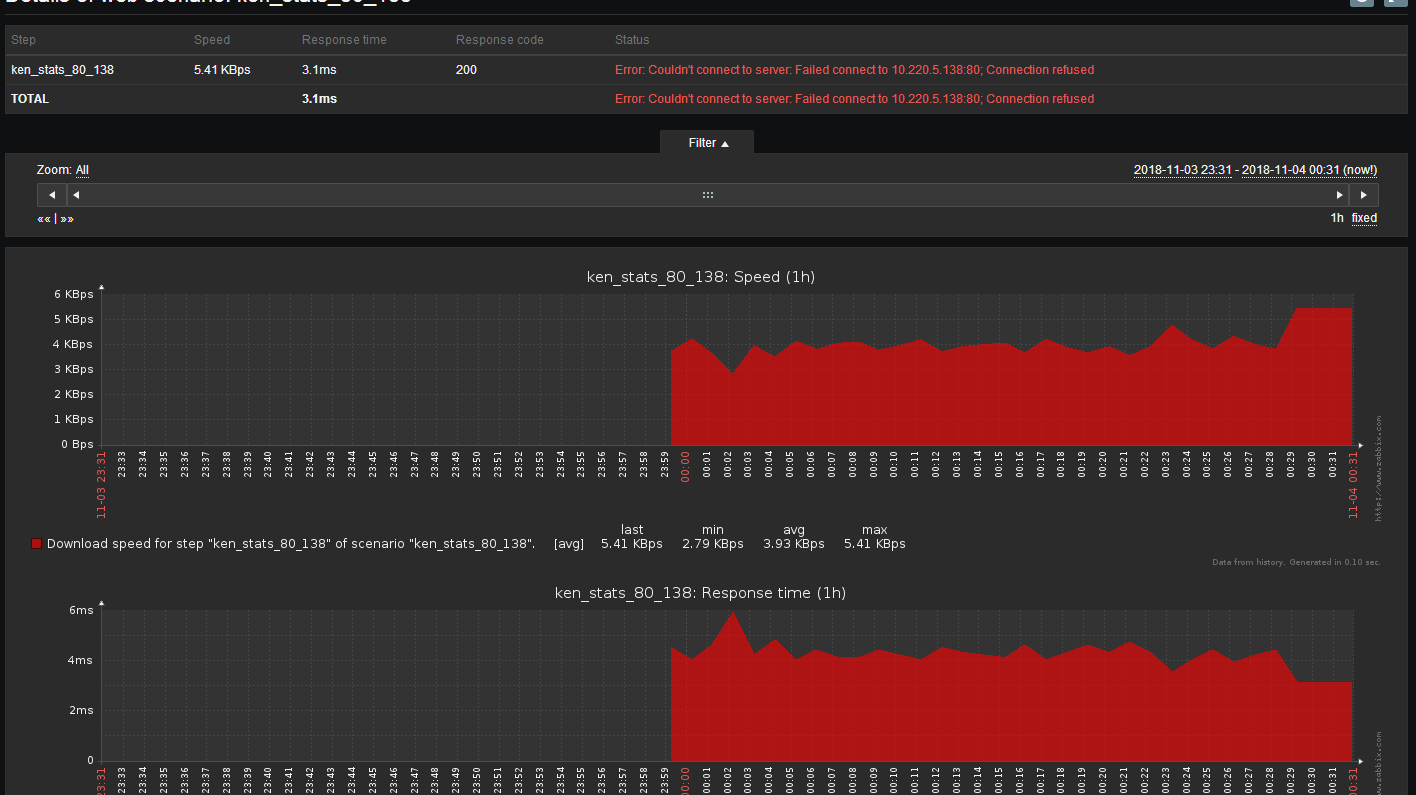Click the outer right arrow of time scrollbar
This screenshot has width=1416, height=795.
coord(1363,195)
